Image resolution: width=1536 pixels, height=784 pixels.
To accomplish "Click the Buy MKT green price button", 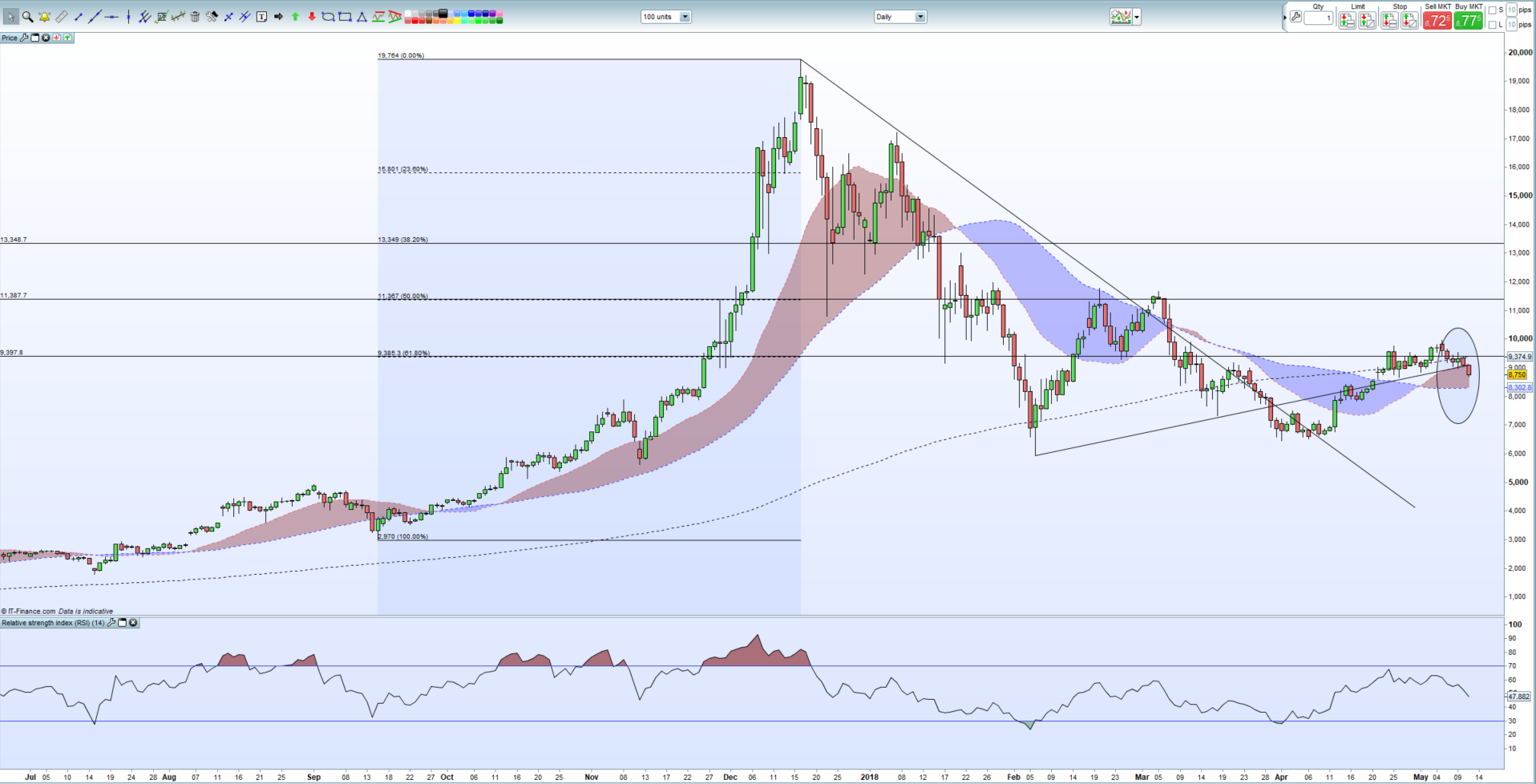I will click(x=1468, y=21).
